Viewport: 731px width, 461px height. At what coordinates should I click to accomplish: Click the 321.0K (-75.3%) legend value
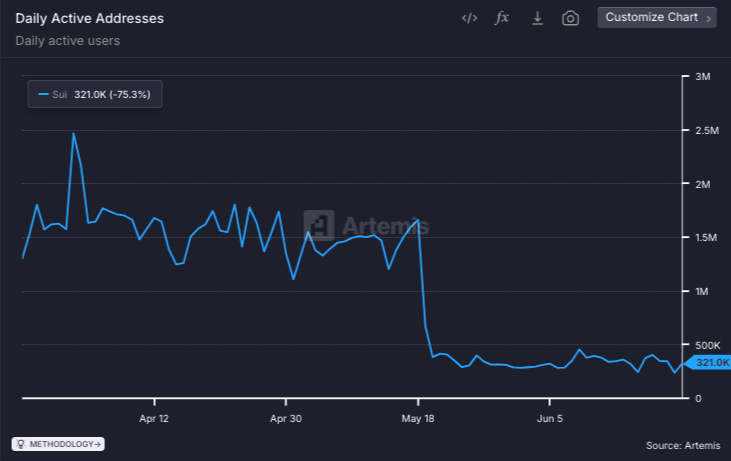[x=112, y=95]
